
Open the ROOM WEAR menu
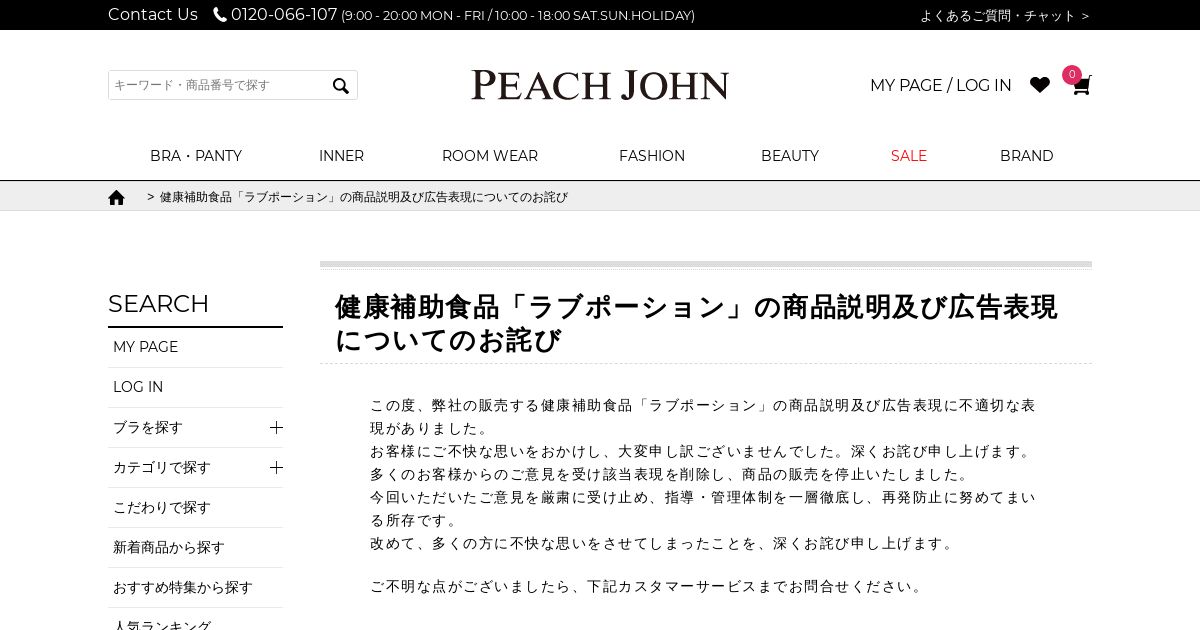(x=490, y=156)
